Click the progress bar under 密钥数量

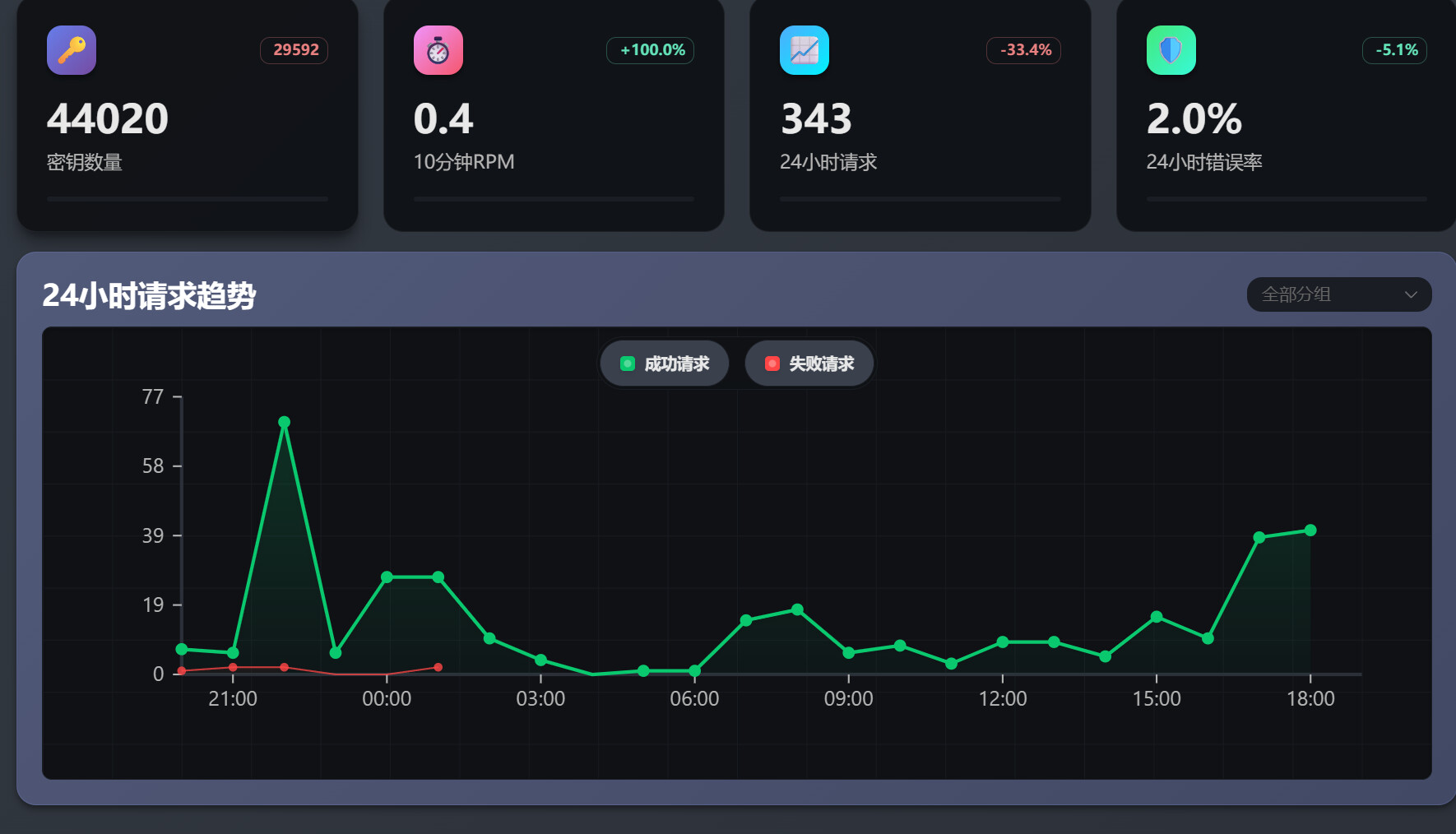[x=187, y=199]
